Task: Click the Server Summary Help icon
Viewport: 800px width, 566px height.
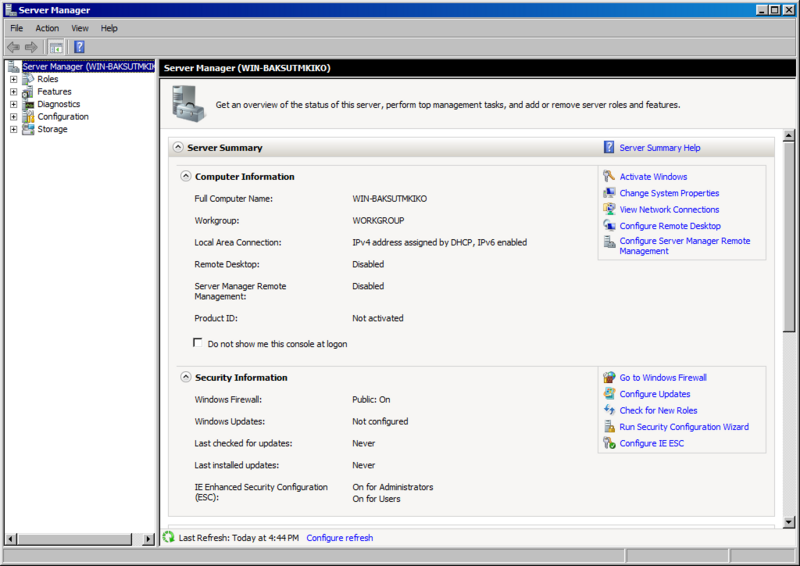Action: (609, 148)
